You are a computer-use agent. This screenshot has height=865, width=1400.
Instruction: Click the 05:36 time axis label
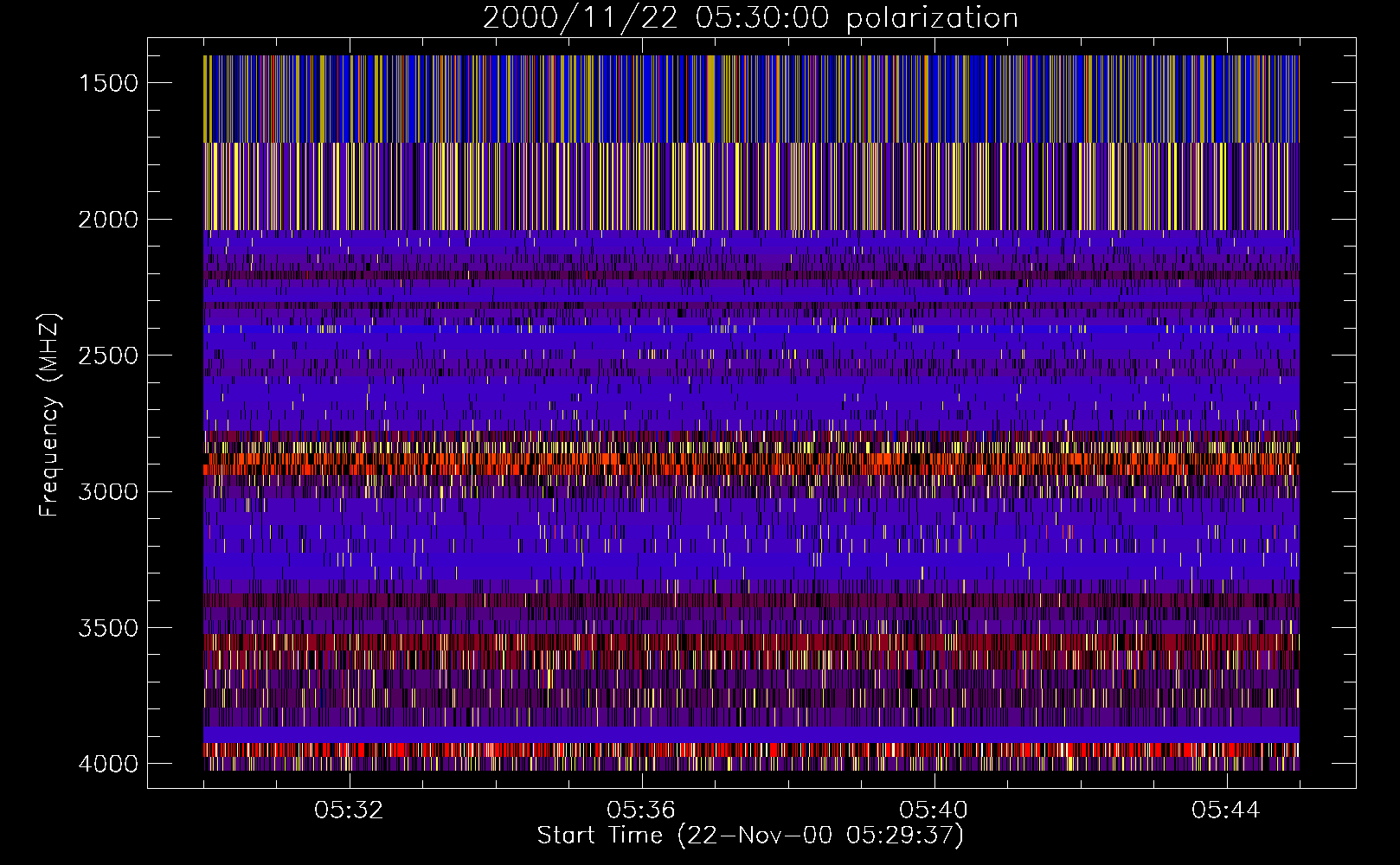point(641,811)
